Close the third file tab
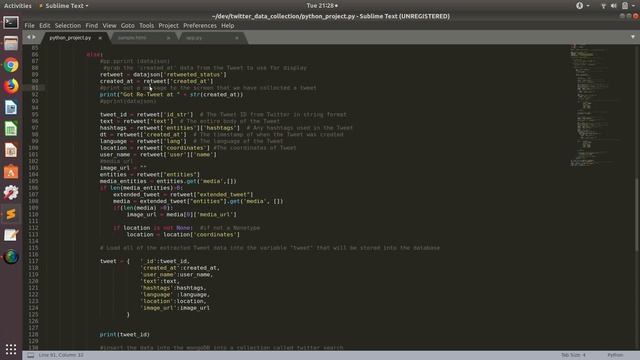The image size is (640, 360). (237, 38)
